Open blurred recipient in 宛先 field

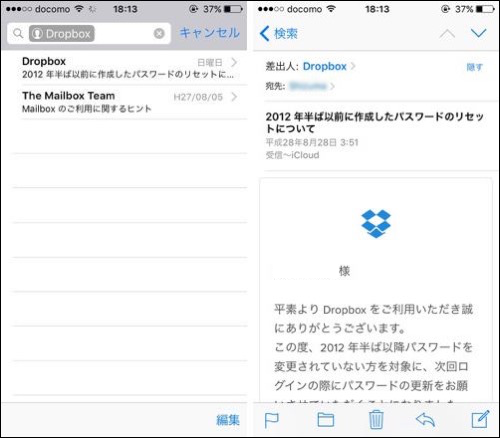[x=308, y=86]
